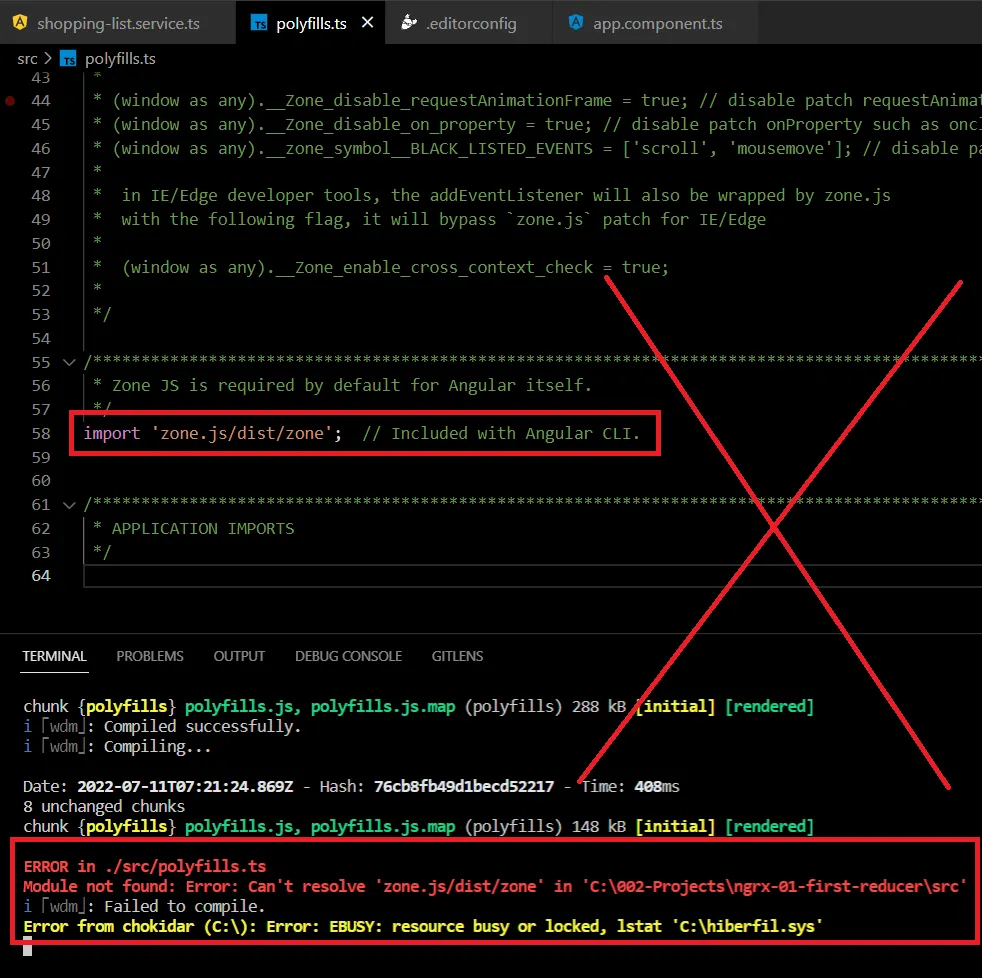The image size is (982, 978).
Task: Click line number 58 in gutter
Action: point(41,433)
